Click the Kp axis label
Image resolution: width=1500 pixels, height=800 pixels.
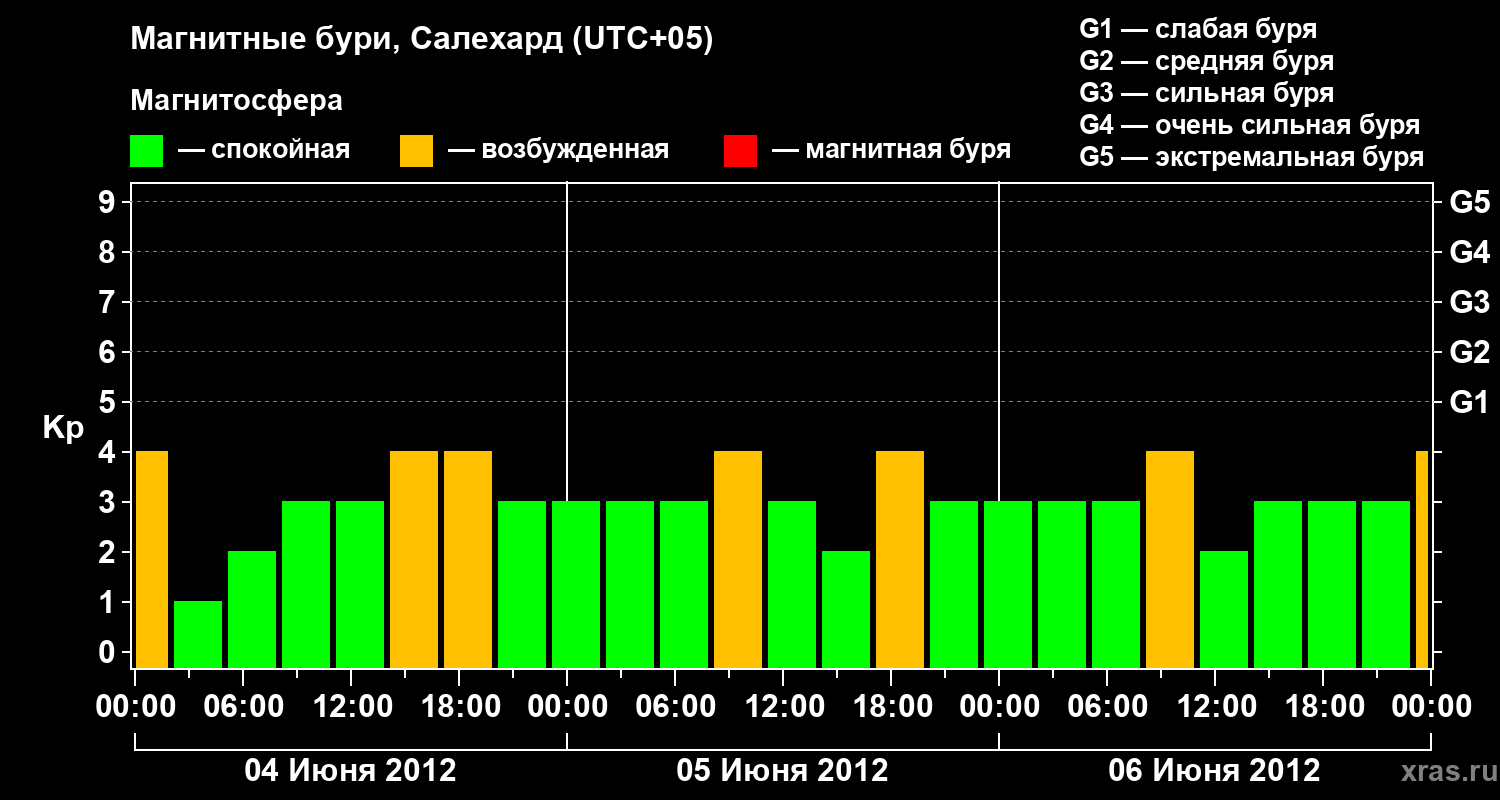point(64,429)
